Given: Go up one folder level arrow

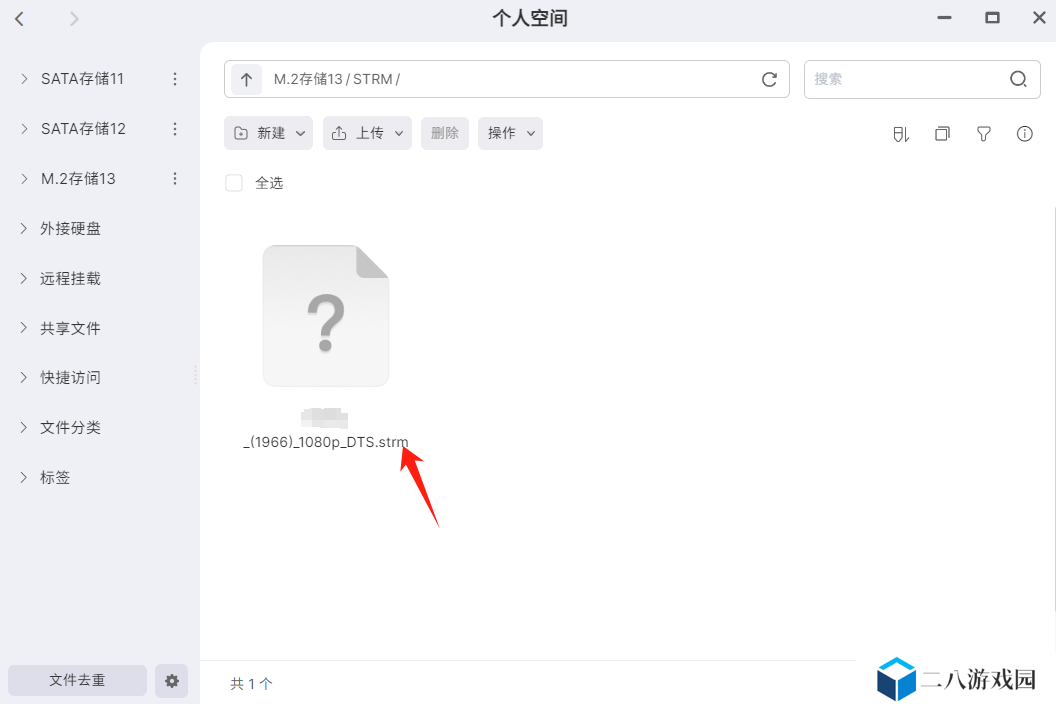Looking at the screenshot, I should click(246, 79).
